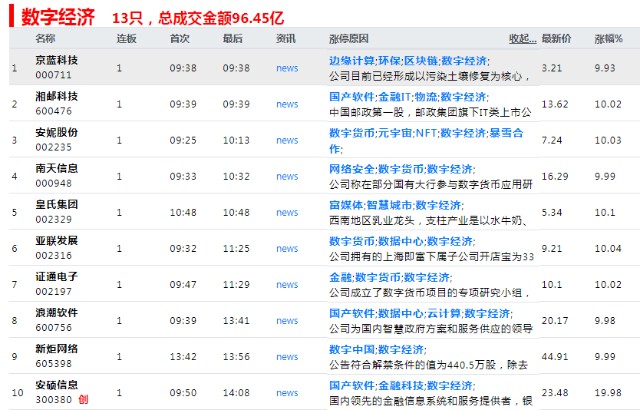
Task: Click gain value 10.1 for 皇氏集团
Action: point(604,213)
